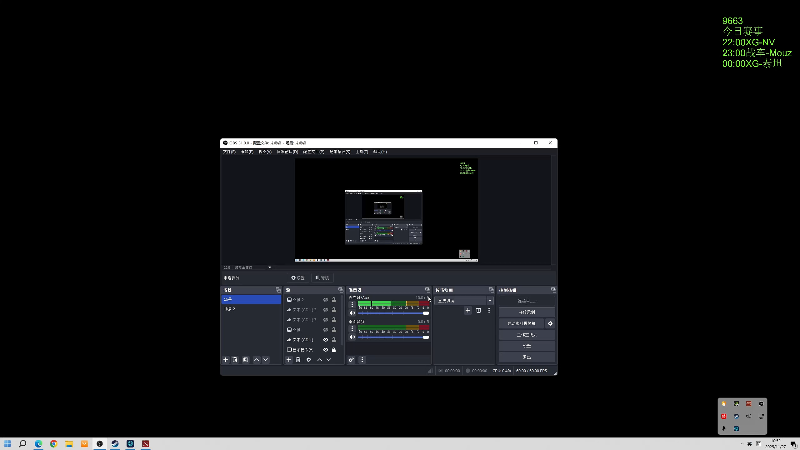
Task: Pop out the Audio Mixer dock
Action: click(x=428, y=290)
